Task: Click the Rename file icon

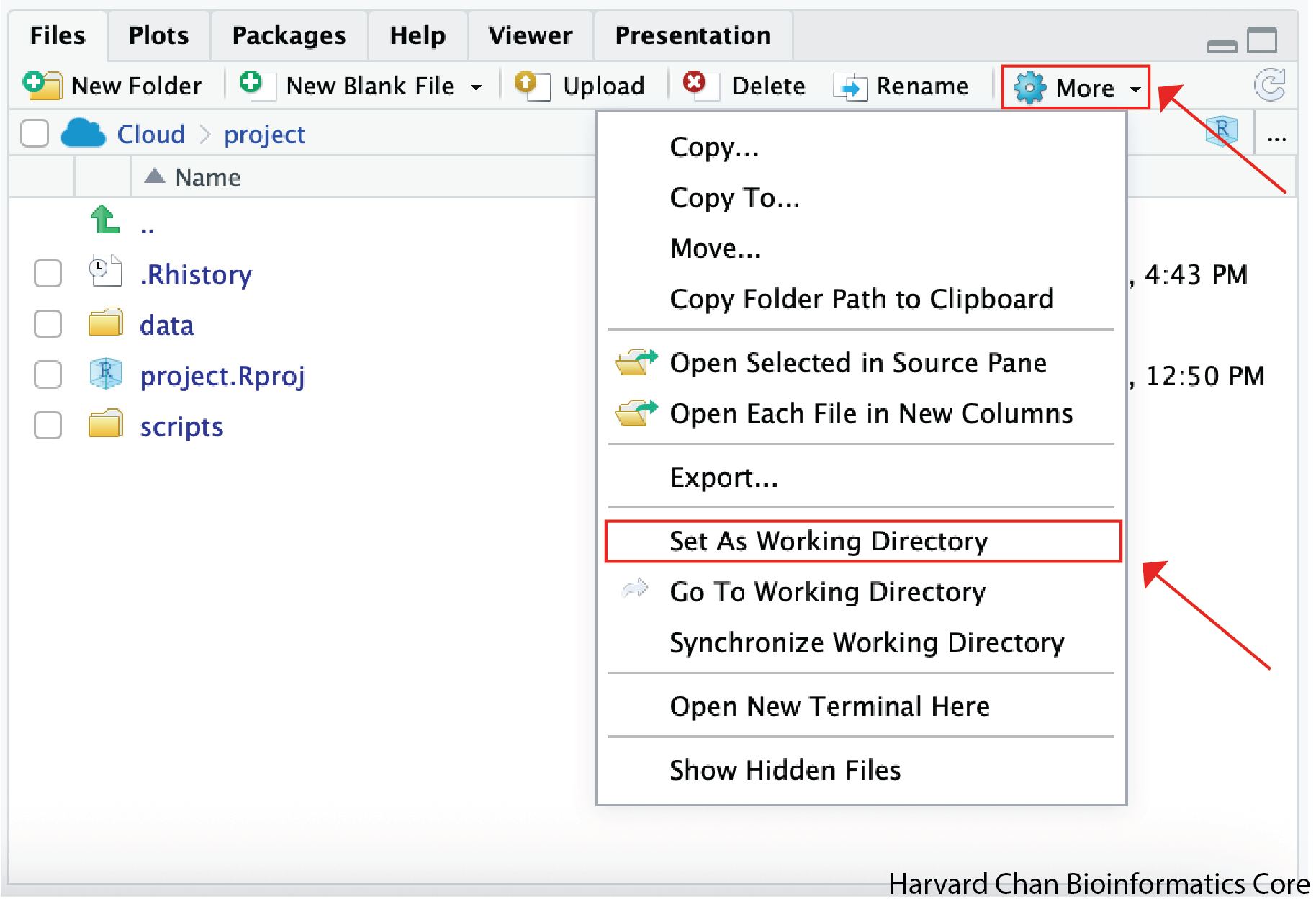Action: (x=849, y=87)
